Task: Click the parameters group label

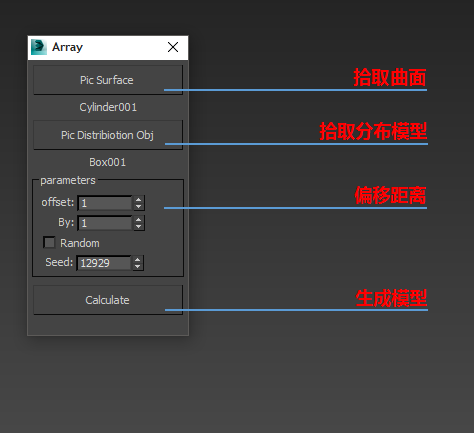Action: (x=68, y=180)
